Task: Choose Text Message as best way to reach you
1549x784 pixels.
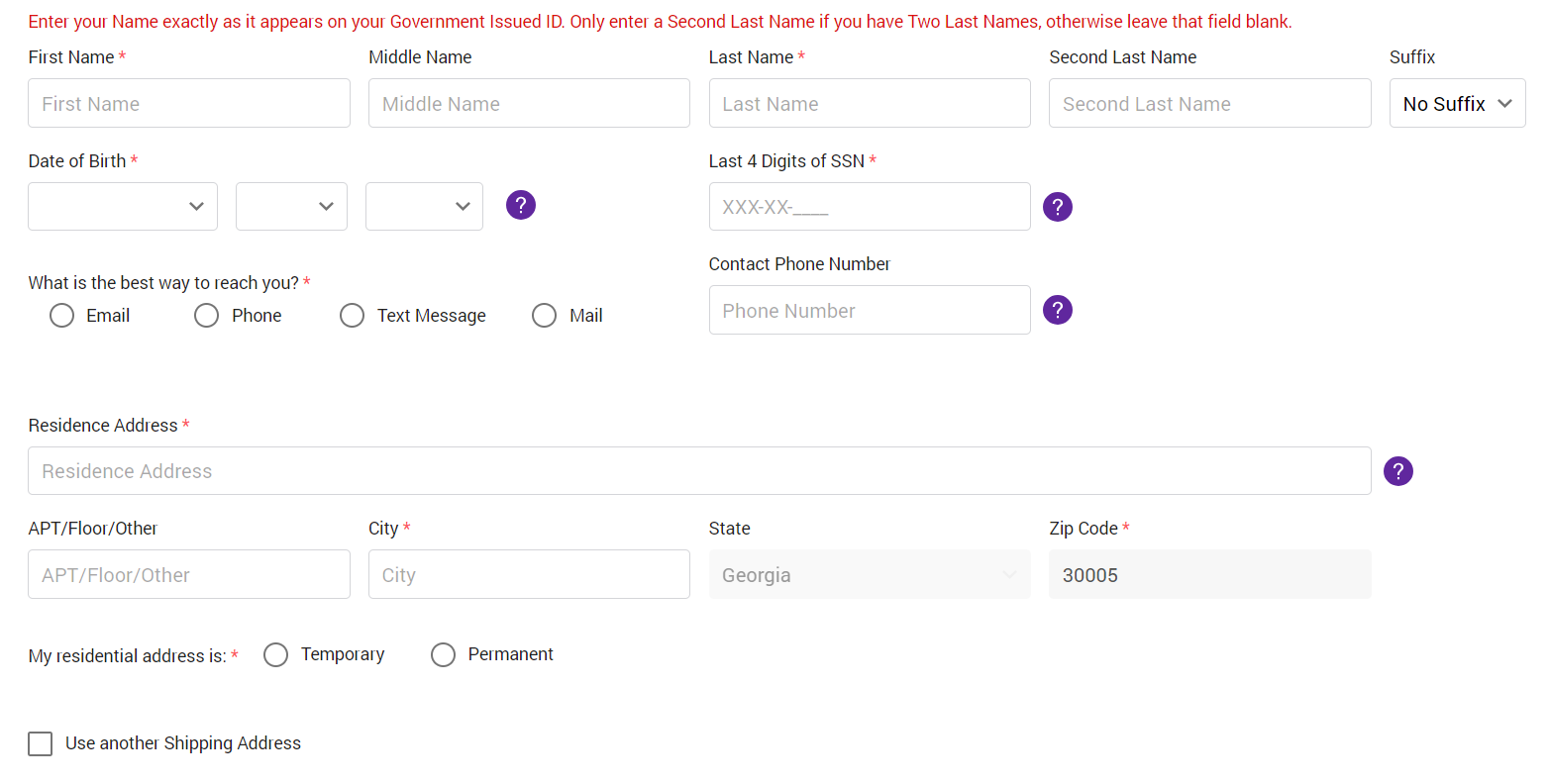Action: click(x=352, y=315)
